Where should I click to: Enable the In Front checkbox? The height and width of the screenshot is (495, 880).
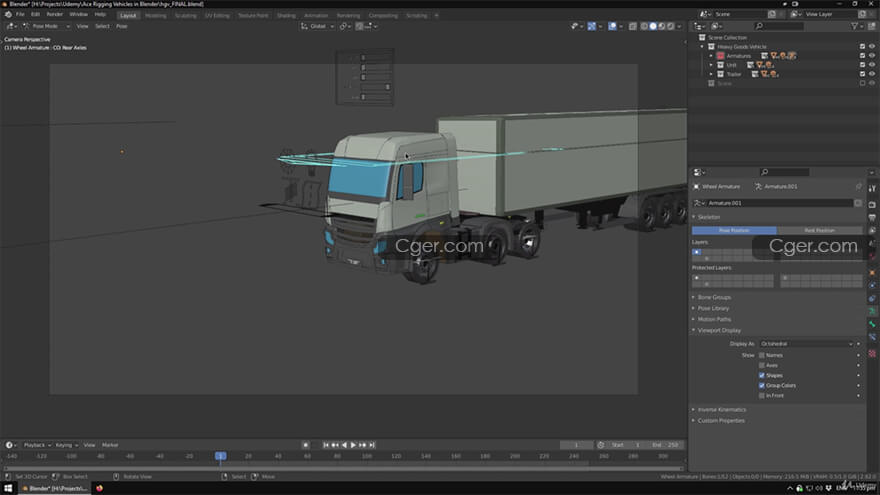click(762, 396)
